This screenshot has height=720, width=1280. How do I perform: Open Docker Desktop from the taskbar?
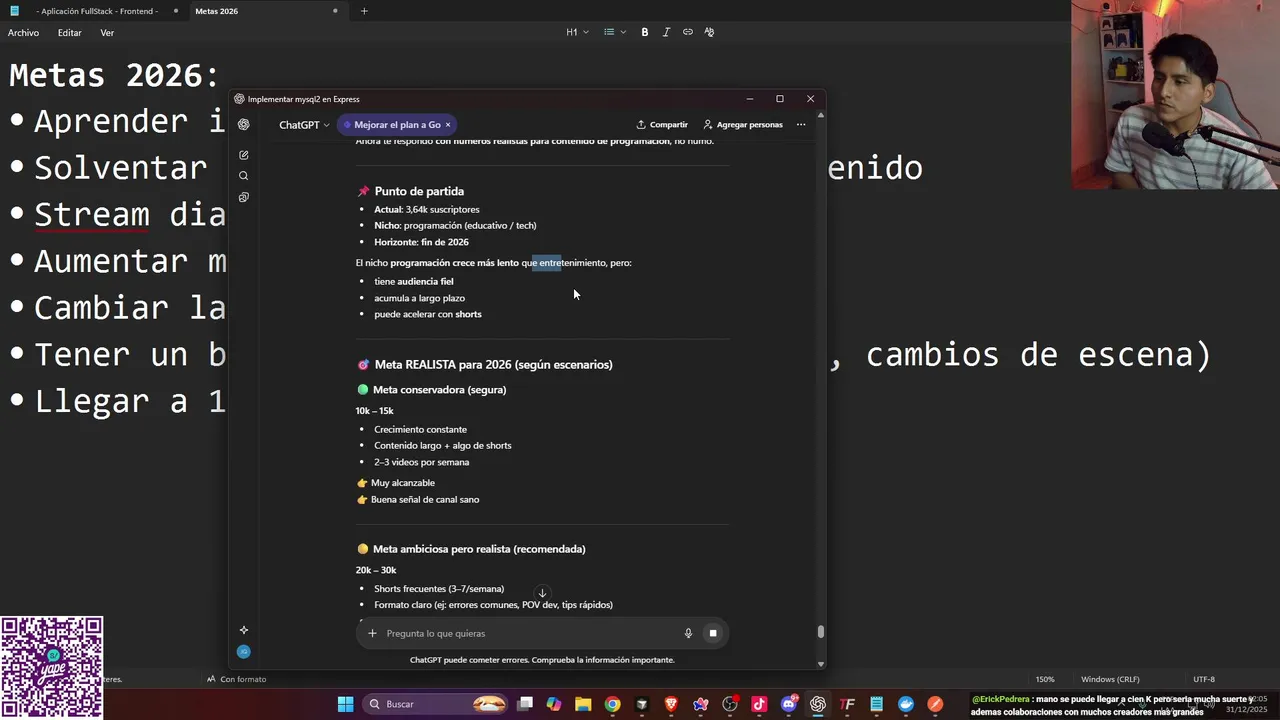[x=906, y=704]
